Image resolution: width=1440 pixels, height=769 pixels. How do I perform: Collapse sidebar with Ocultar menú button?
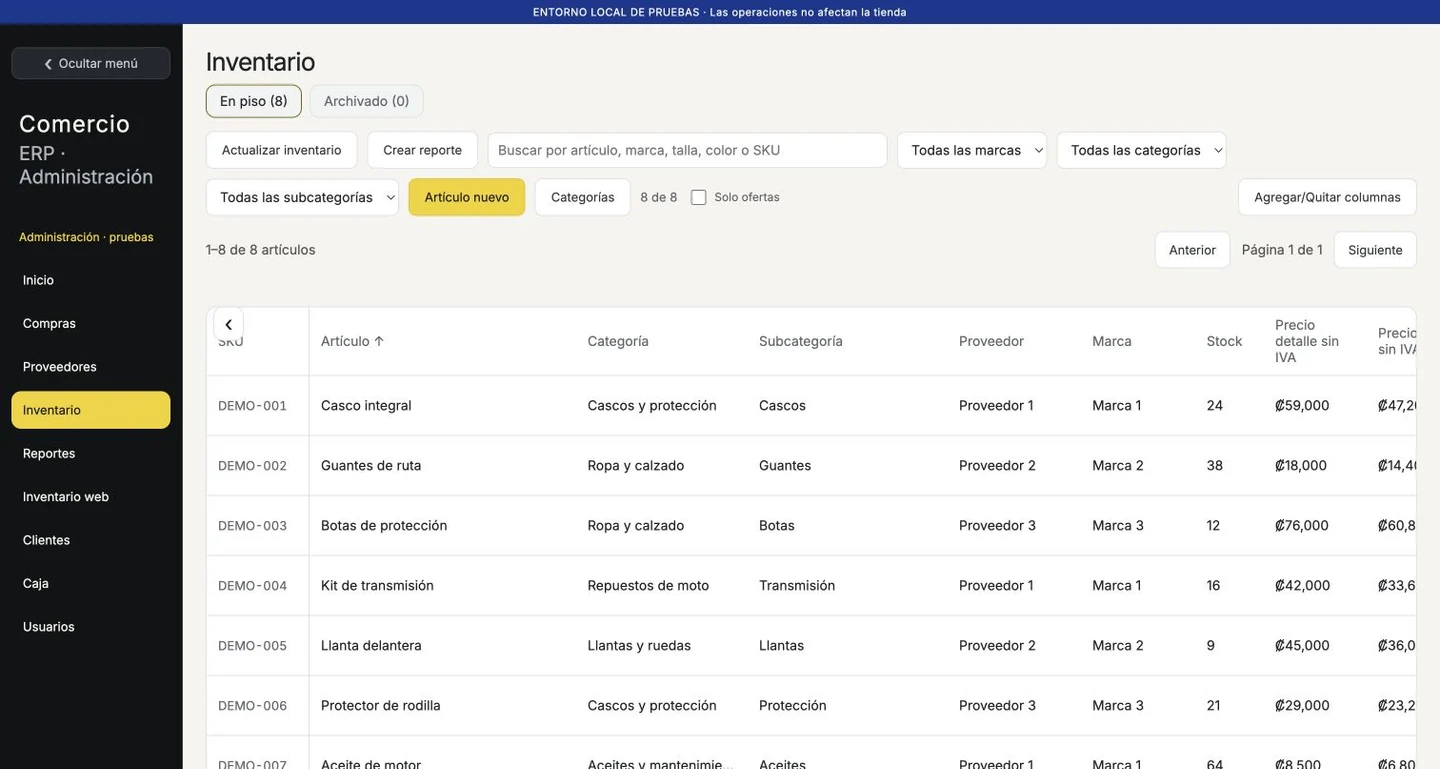pyautogui.click(x=91, y=63)
